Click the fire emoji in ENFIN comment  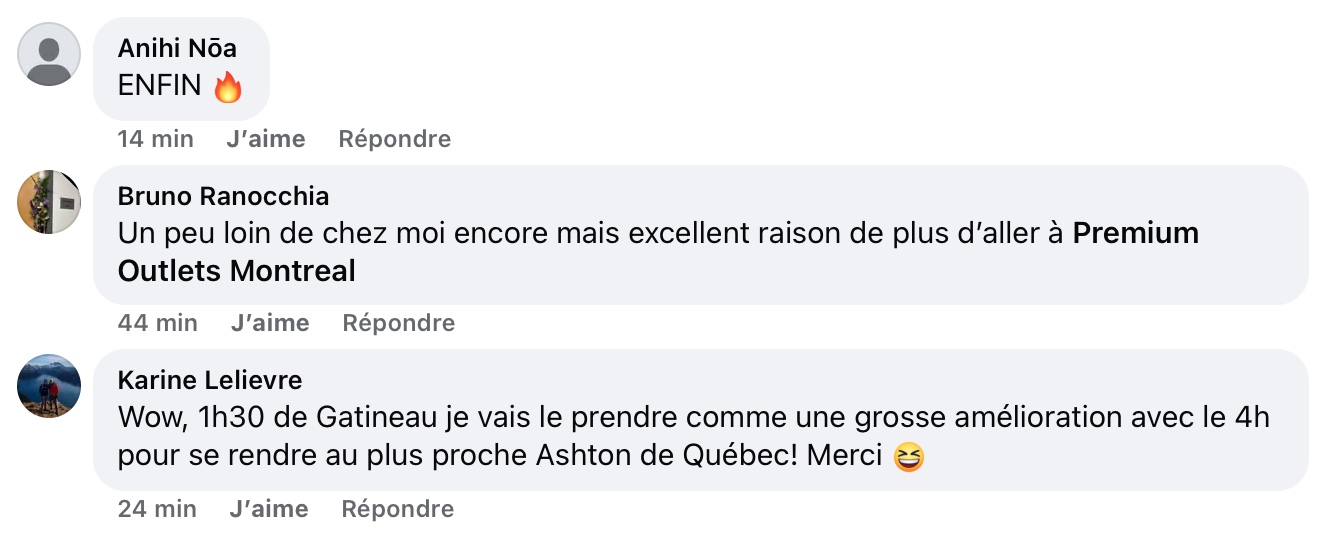pyautogui.click(x=228, y=88)
